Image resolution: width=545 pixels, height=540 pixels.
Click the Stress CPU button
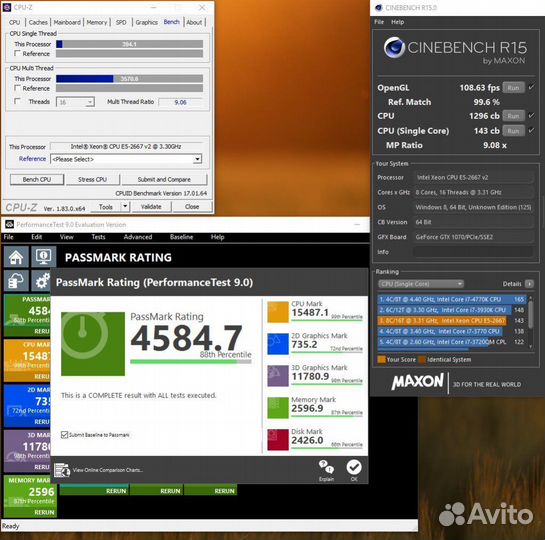click(92, 179)
